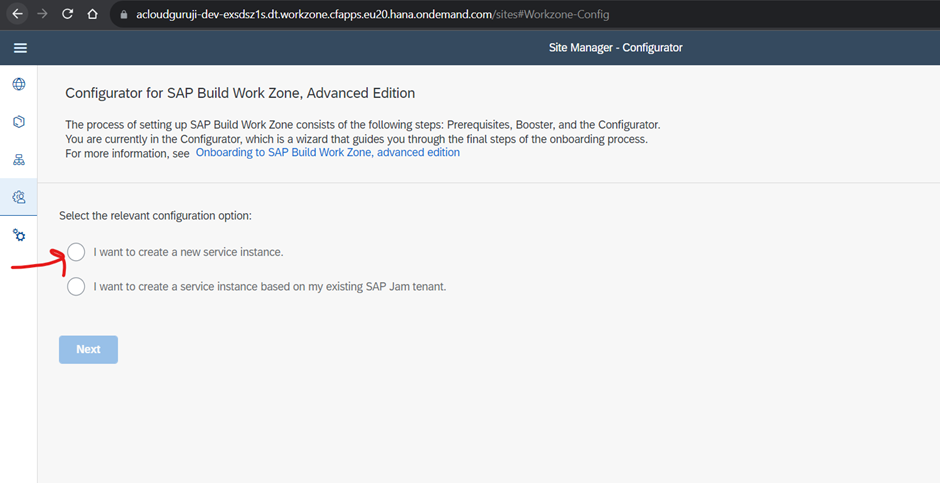
Task: Open the Onboarding to SAP Build Work Zone link
Action: pos(327,153)
